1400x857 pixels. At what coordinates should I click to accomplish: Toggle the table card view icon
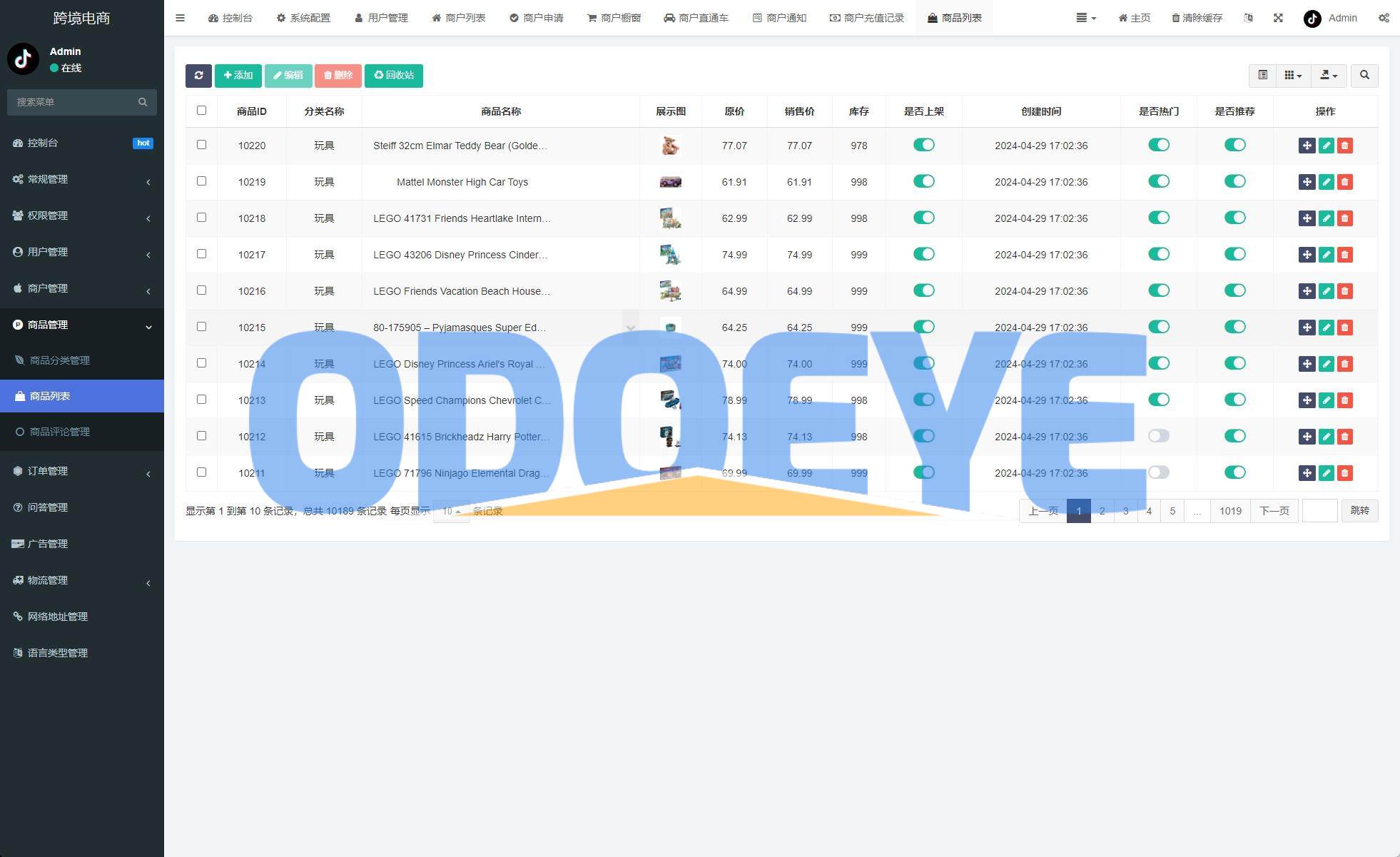tap(1262, 76)
